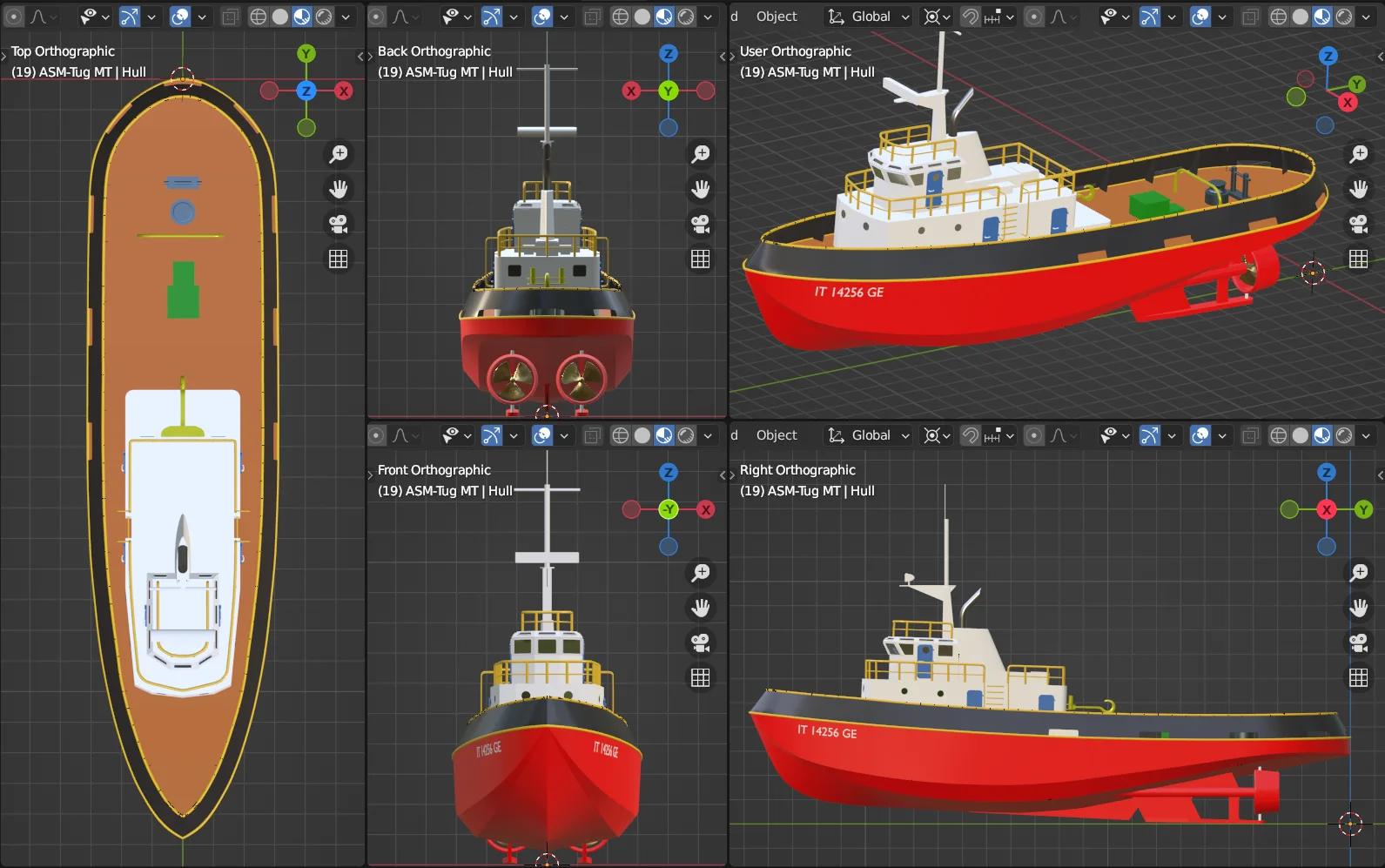Expand toolbar arrow beside Top Orthographic label

[x=4, y=57]
